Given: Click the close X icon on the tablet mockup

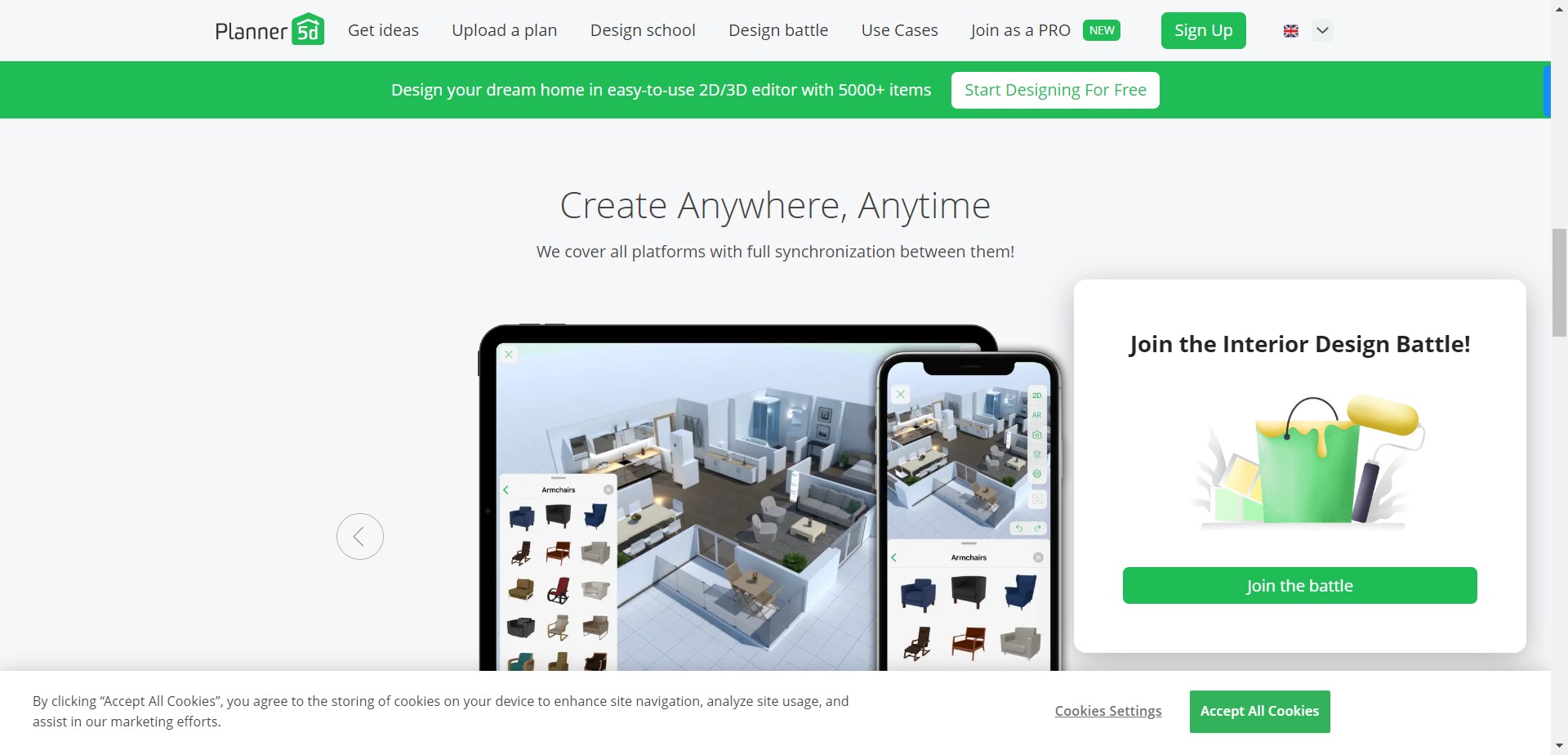Looking at the screenshot, I should click(509, 355).
